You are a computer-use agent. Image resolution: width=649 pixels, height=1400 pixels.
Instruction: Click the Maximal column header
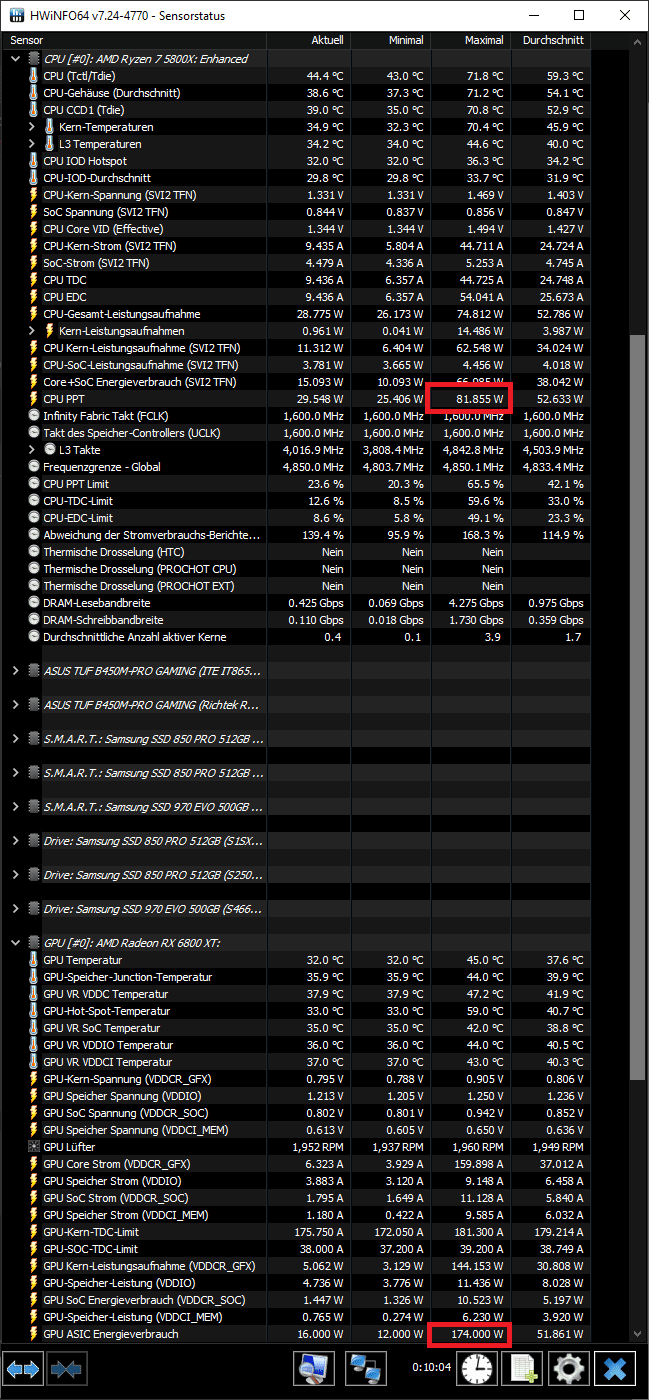pos(470,41)
